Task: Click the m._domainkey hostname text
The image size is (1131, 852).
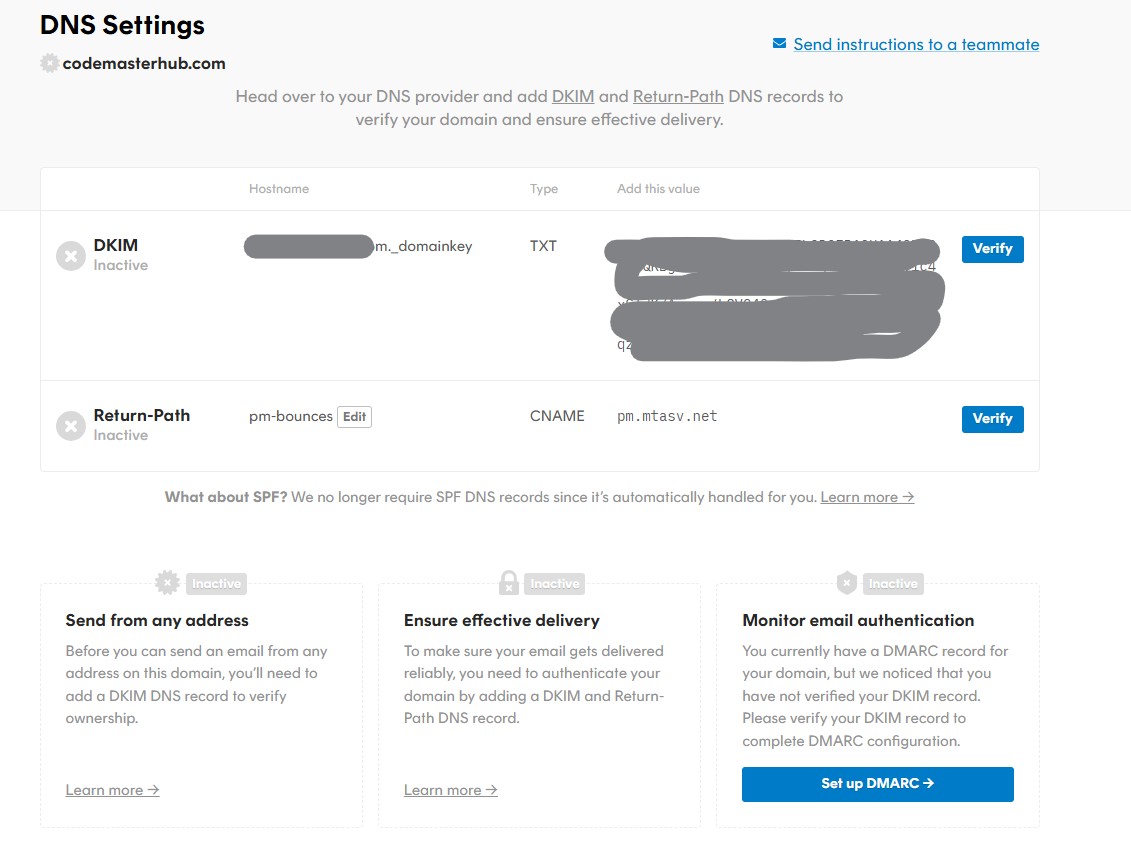Action: coord(423,246)
